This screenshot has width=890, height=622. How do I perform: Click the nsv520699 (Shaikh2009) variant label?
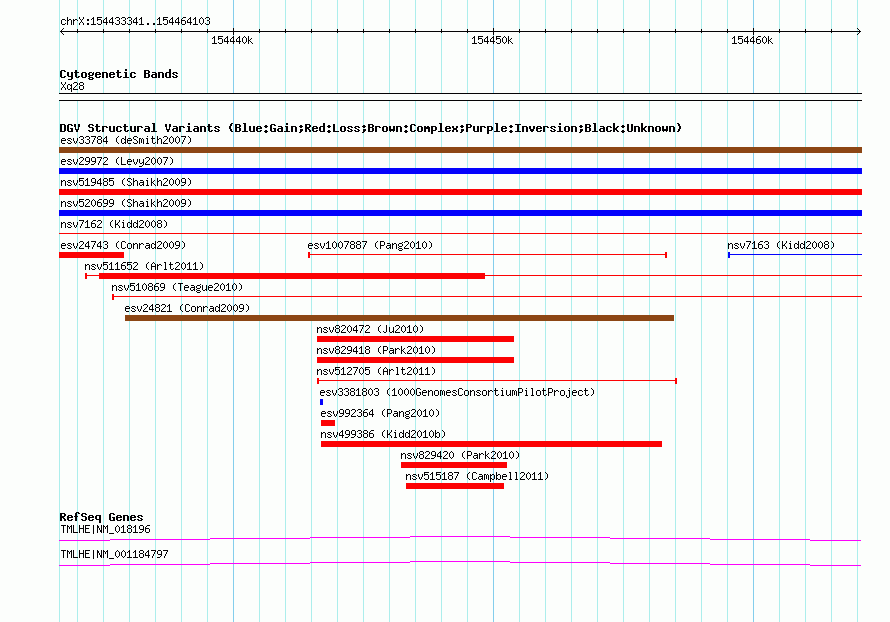point(126,203)
